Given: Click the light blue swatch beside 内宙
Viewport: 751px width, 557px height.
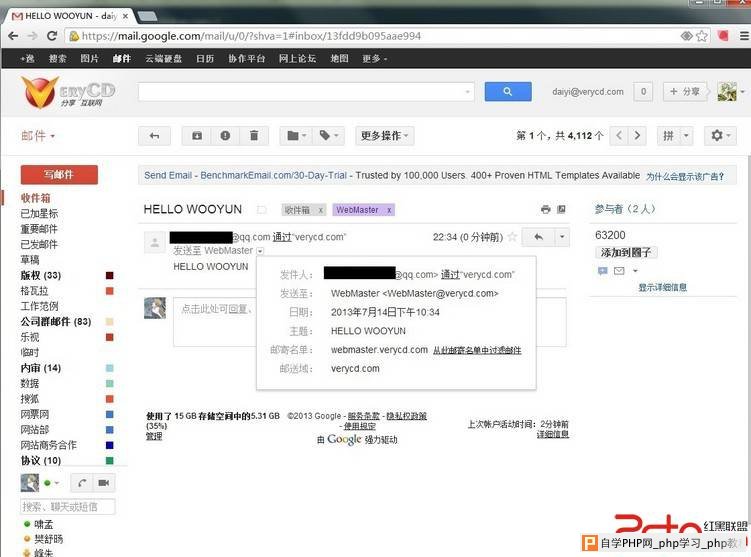Looking at the screenshot, I should click(110, 368).
